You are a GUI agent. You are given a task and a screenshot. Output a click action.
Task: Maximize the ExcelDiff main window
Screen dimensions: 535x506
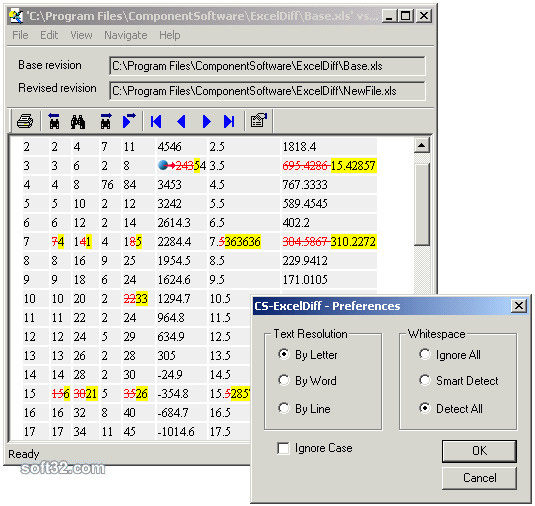406,16
